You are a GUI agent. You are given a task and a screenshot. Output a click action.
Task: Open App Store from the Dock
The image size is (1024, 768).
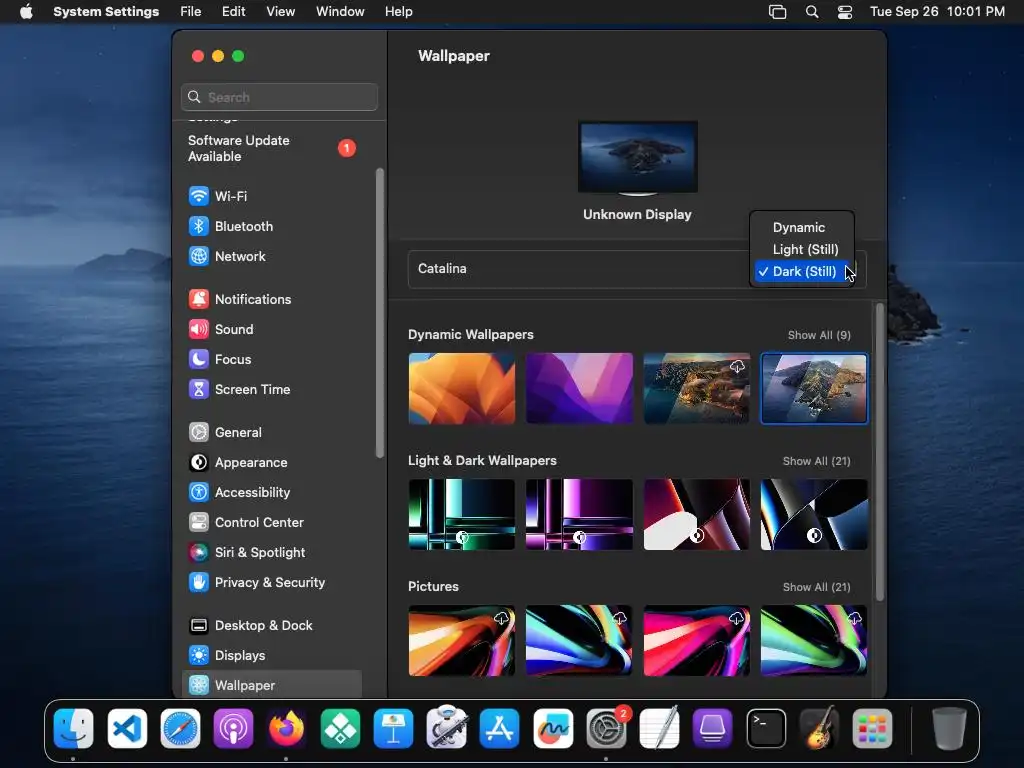point(500,728)
